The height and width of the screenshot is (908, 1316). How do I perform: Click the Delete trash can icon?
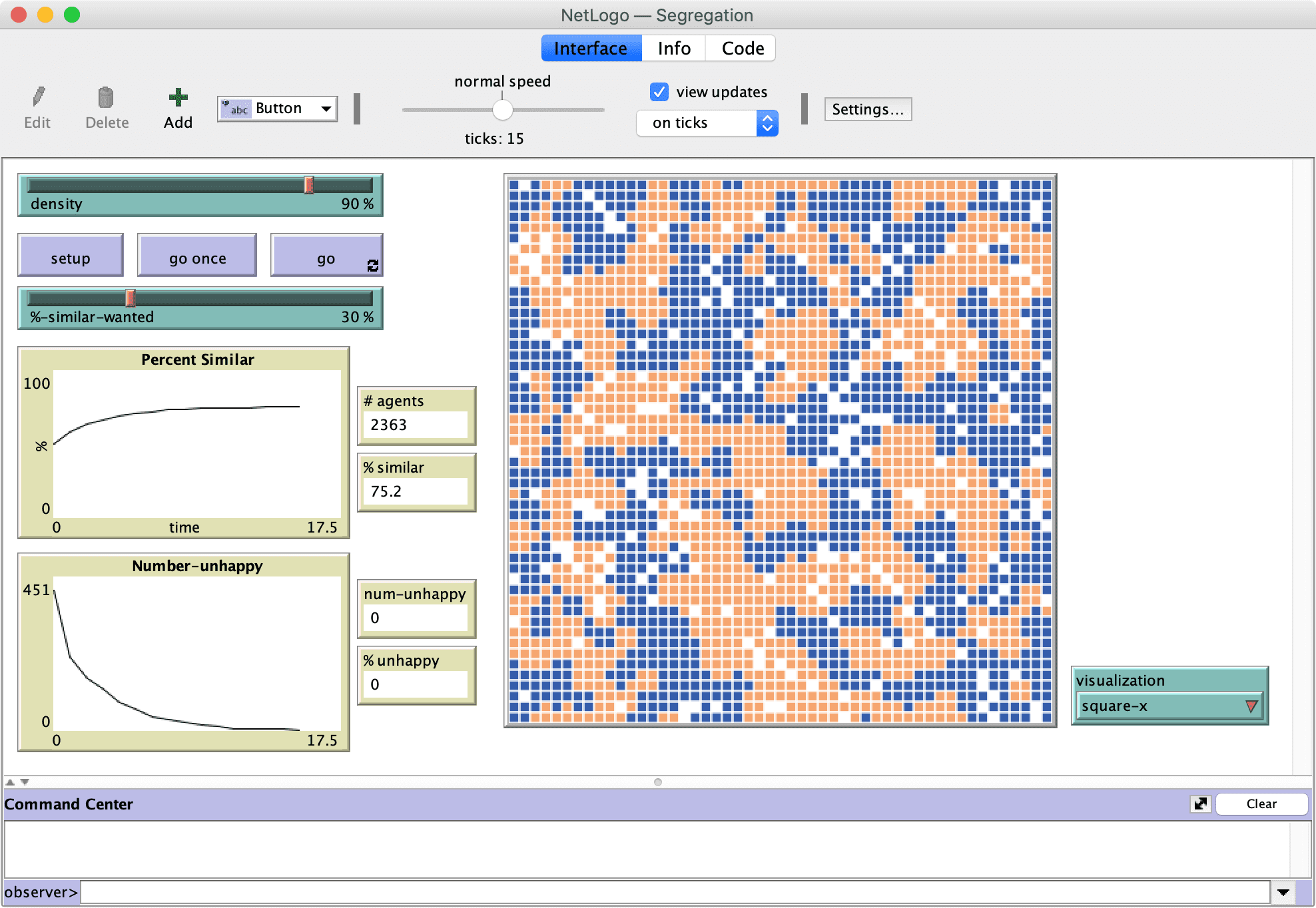click(106, 97)
